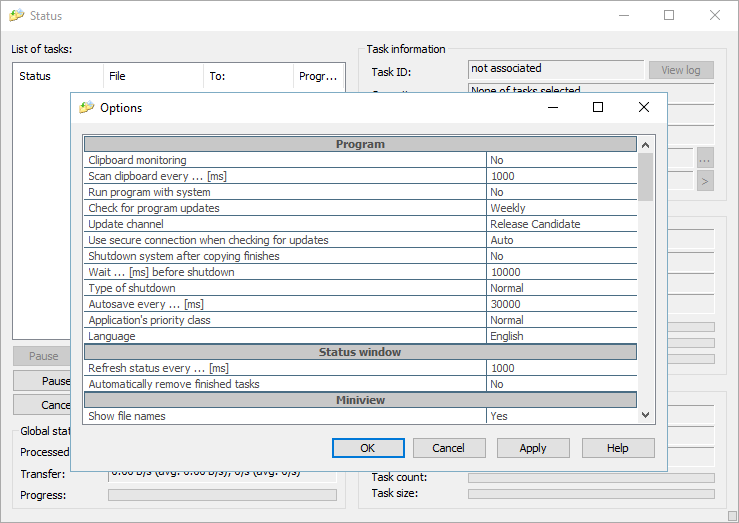The image size is (739, 523).
Task: Maximize the Options dialog
Action: tap(598, 107)
